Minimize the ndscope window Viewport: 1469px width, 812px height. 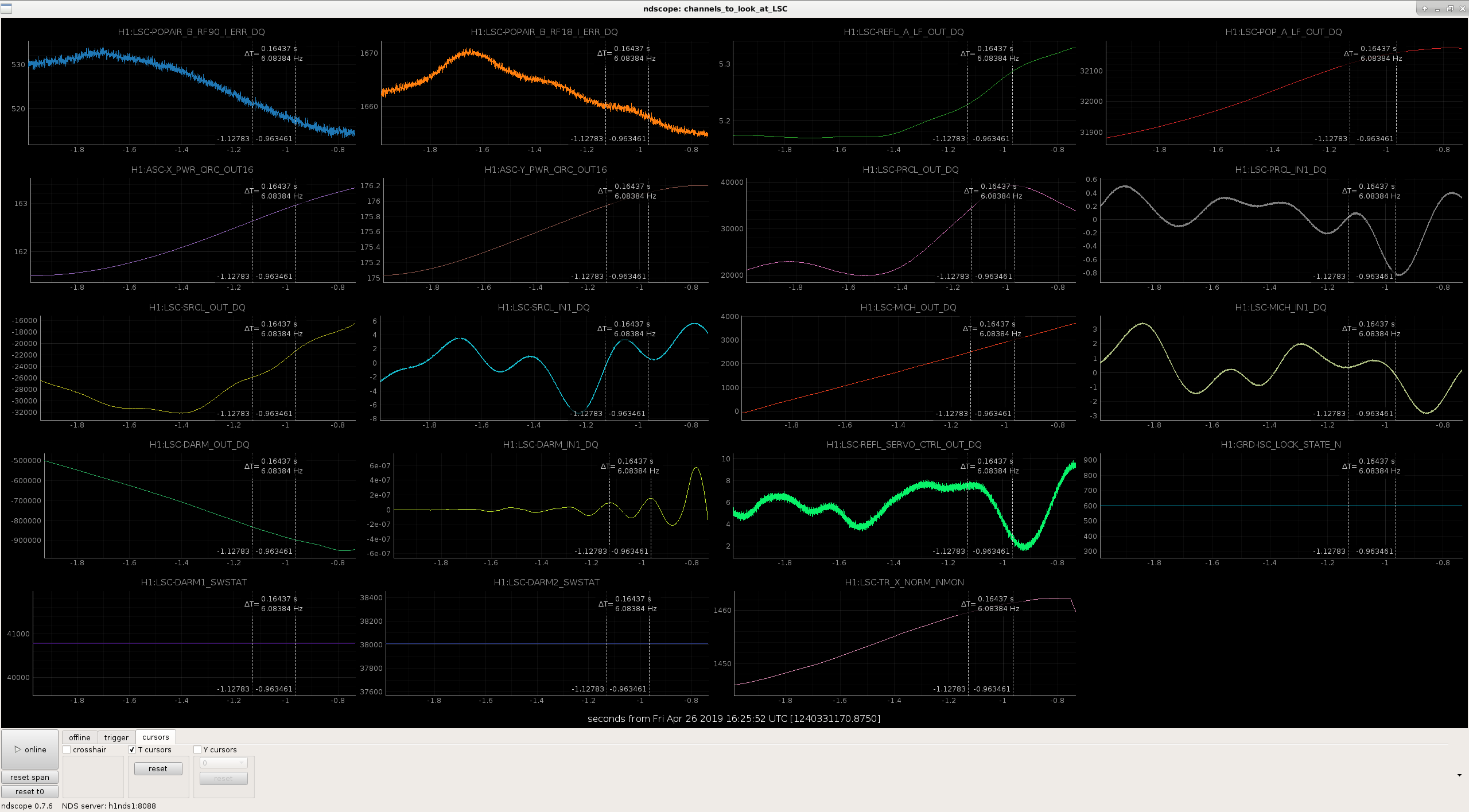click(1437, 9)
